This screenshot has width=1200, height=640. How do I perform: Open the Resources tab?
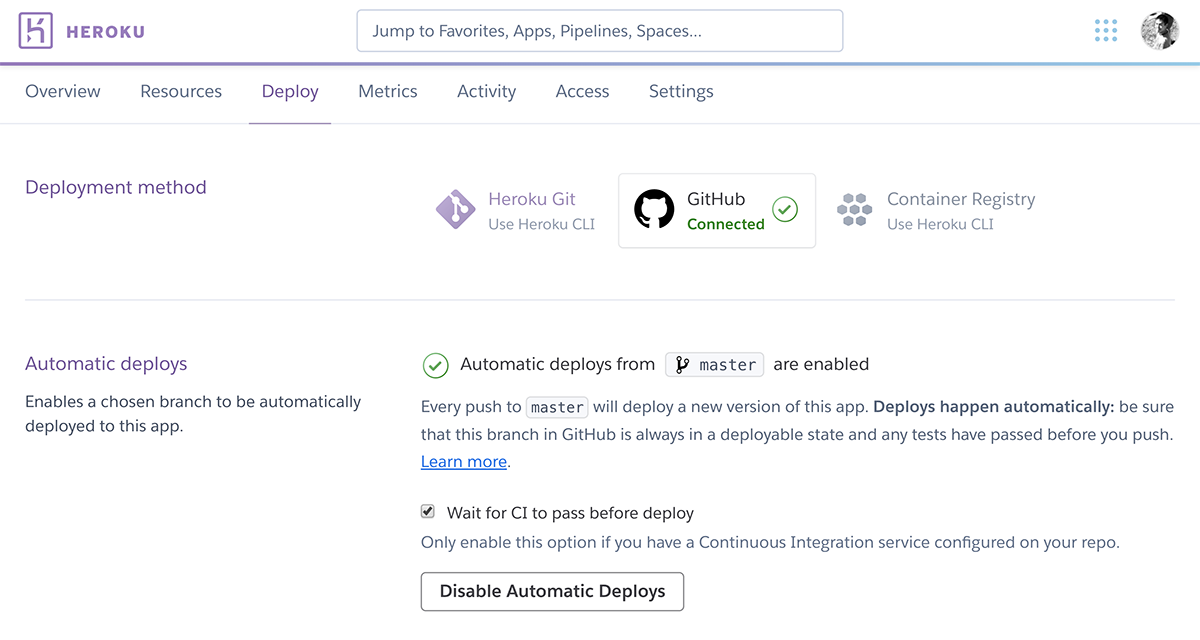[181, 91]
